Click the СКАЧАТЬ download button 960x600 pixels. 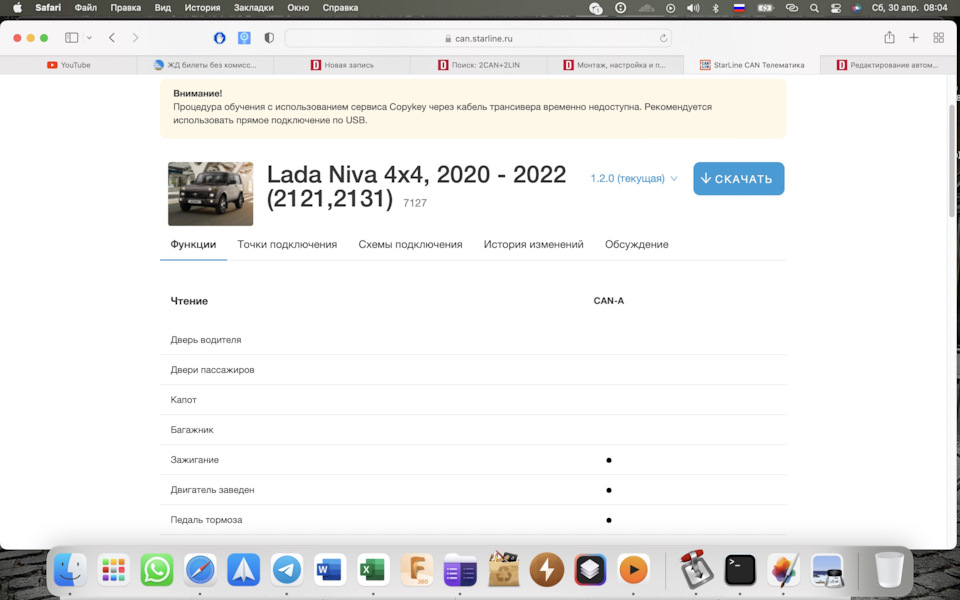738,179
